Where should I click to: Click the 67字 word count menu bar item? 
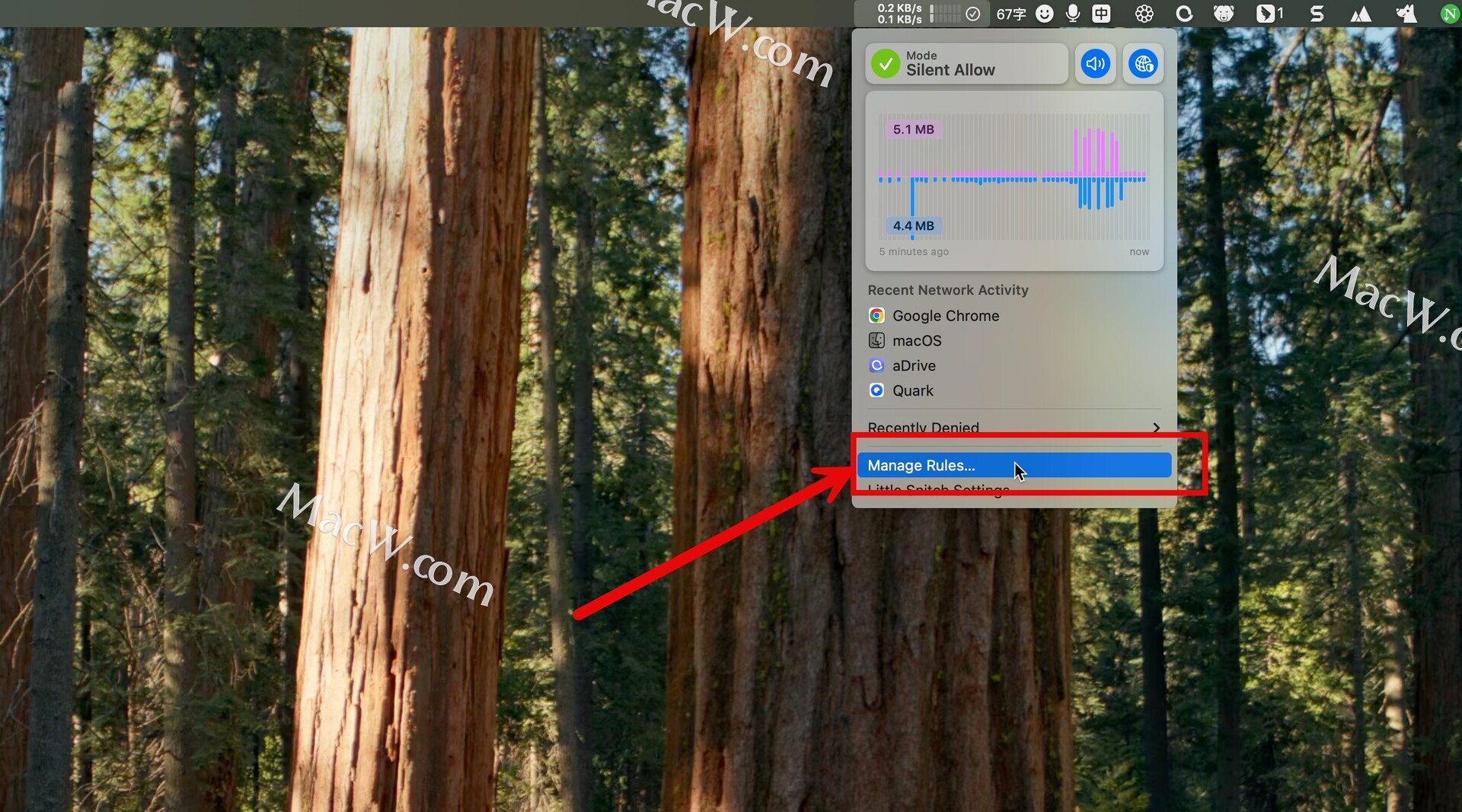click(x=1011, y=14)
